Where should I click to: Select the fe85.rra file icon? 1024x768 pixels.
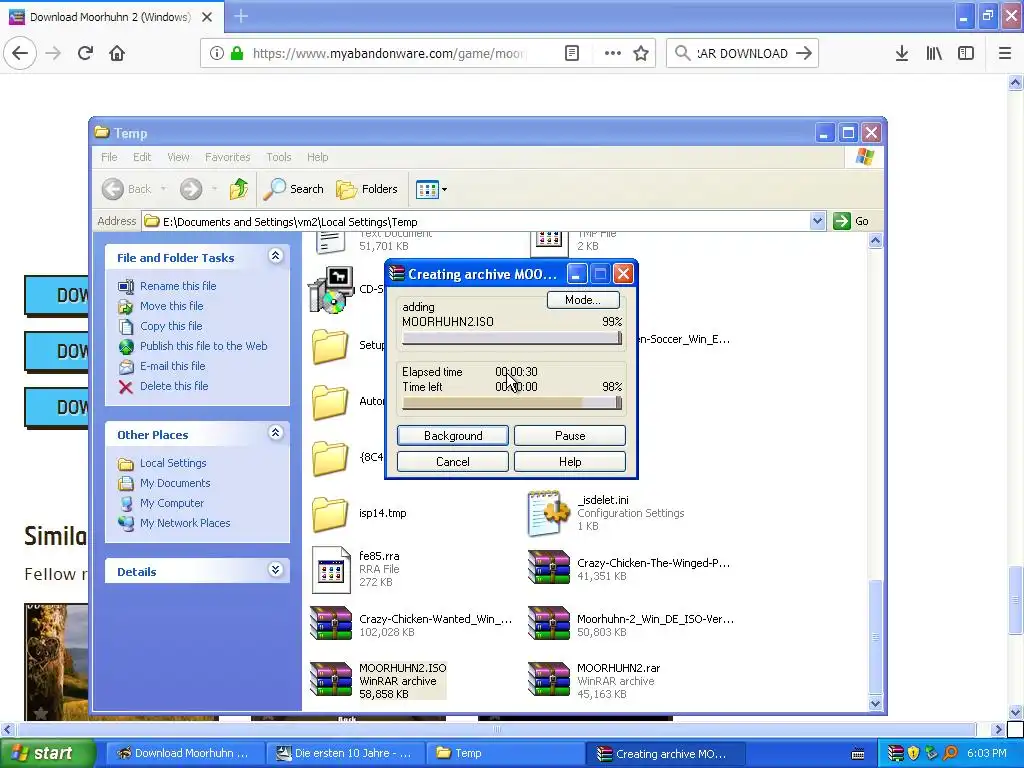pos(330,569)
